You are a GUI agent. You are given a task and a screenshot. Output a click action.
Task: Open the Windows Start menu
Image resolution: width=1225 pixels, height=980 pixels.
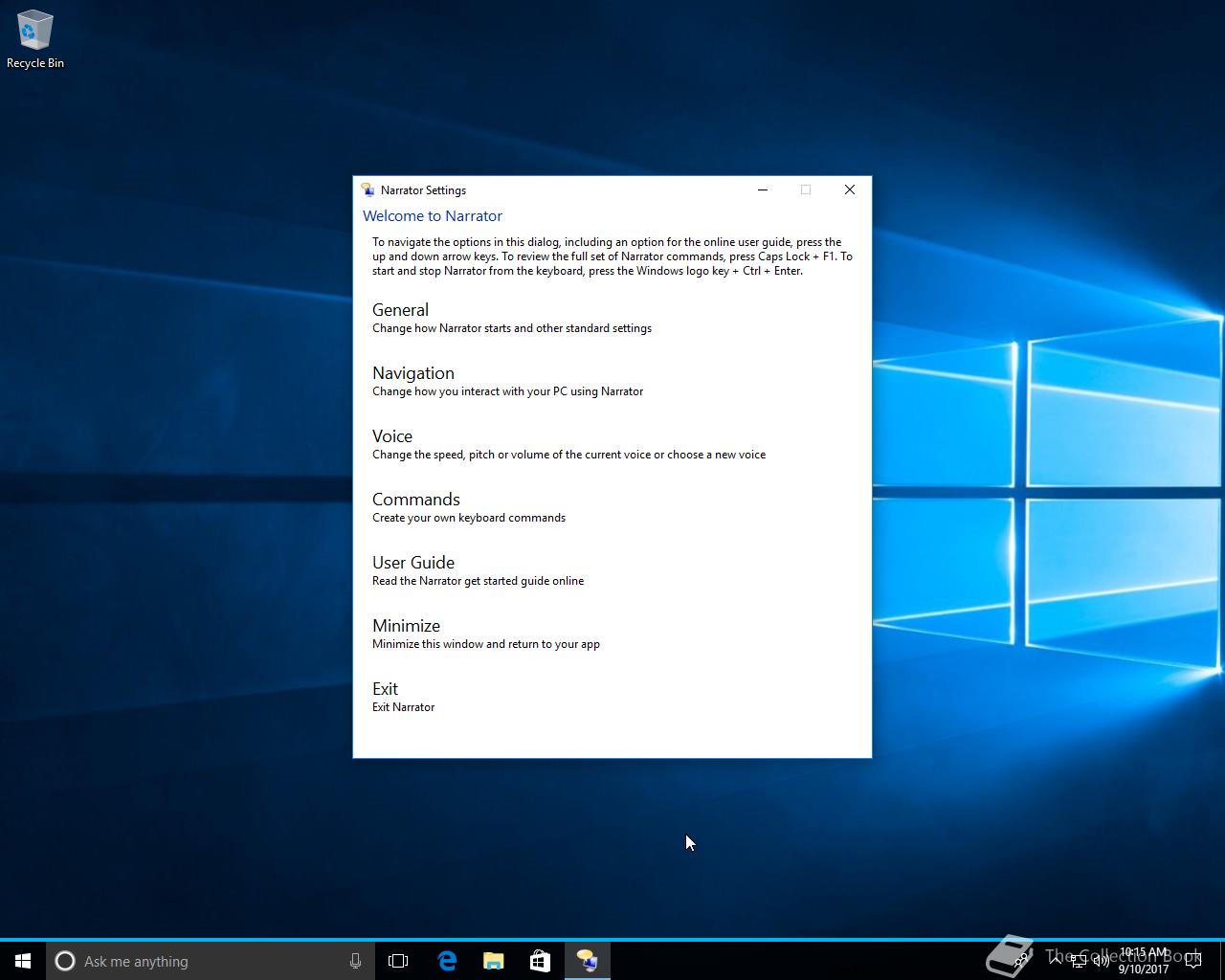(23, 961)
